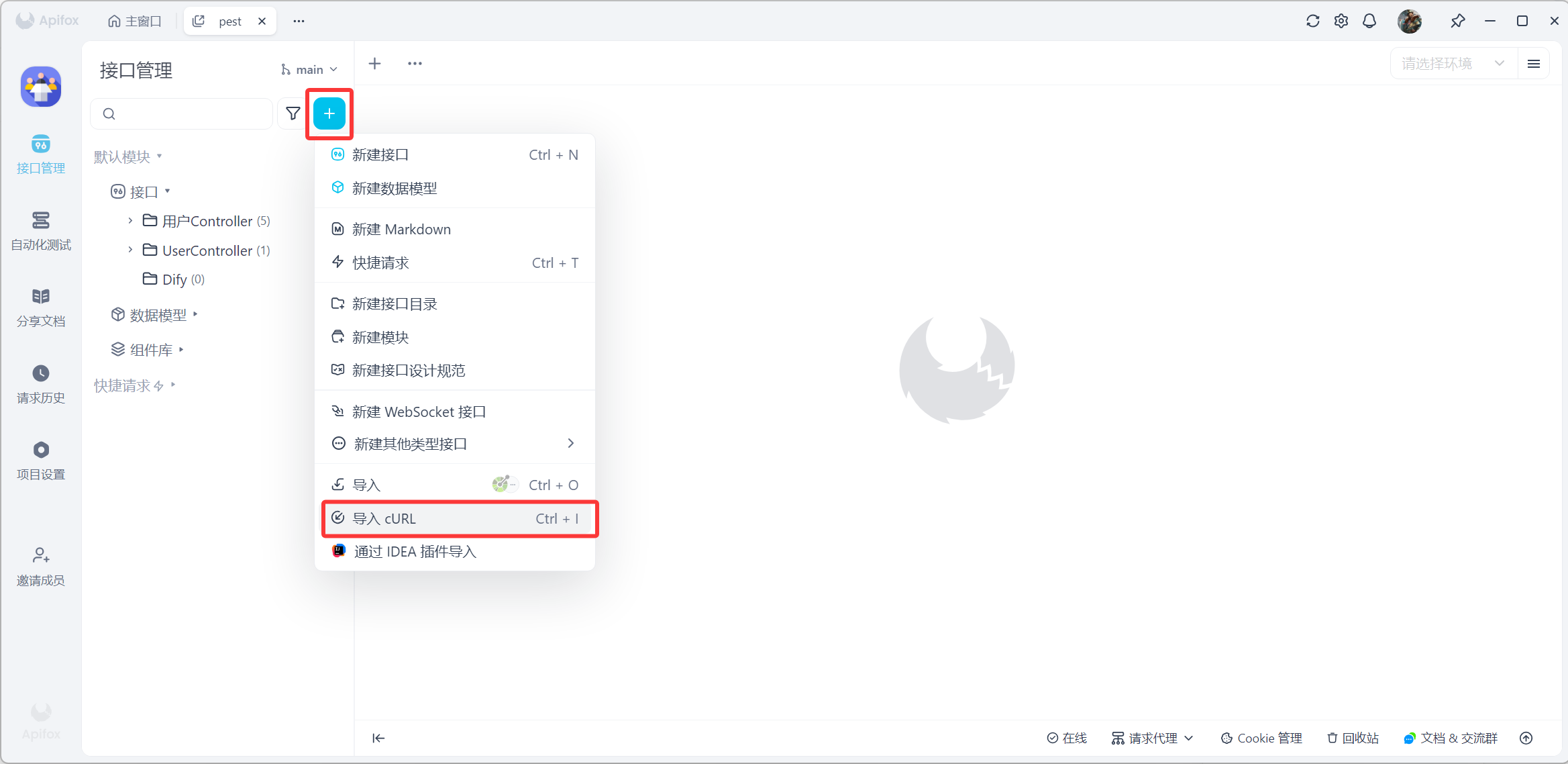Open the 请选择环境 environment dropdown
1568x764 pixels.
pos(1453,64)
